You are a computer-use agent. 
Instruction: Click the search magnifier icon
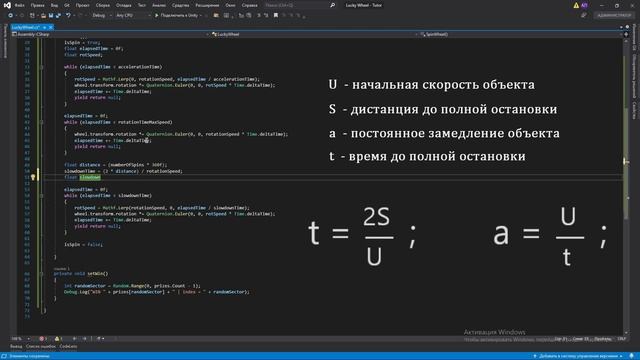333,5
